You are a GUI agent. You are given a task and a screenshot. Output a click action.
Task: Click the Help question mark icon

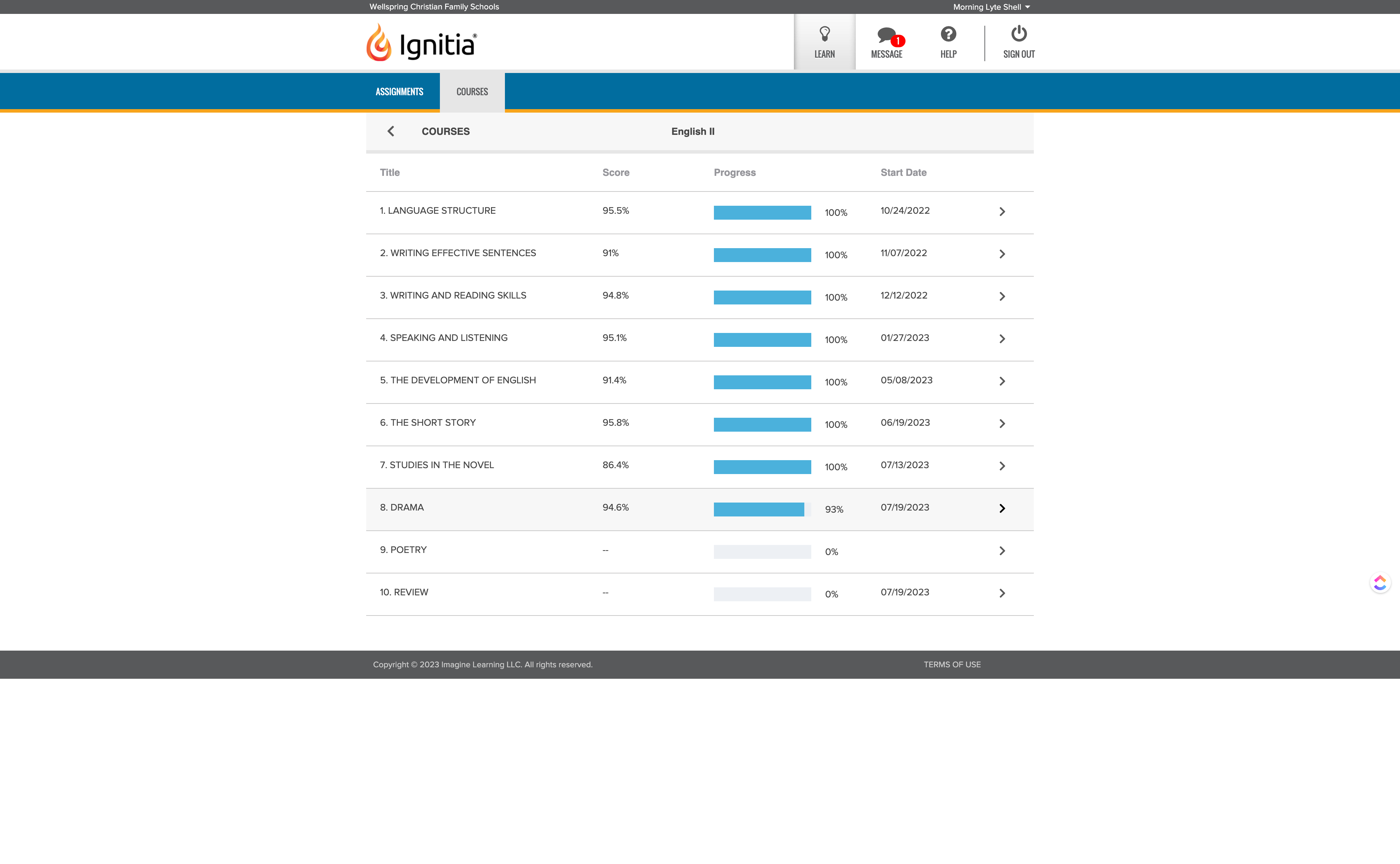(948, 34)
